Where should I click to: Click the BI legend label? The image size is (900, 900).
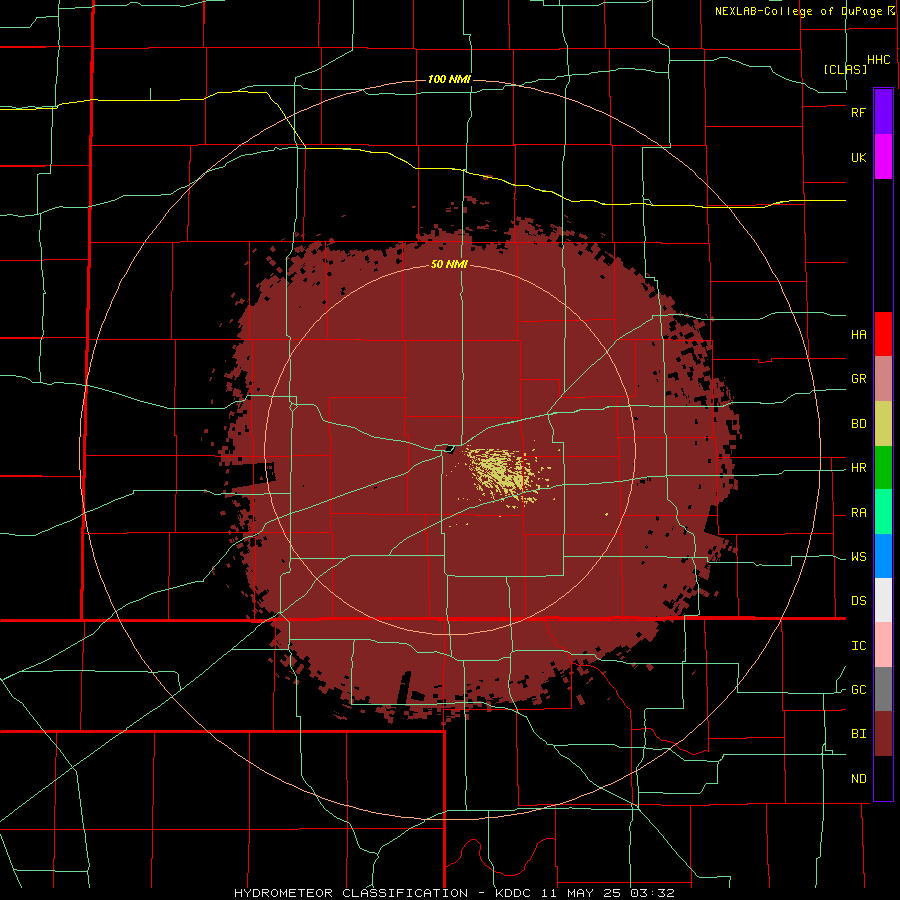[858, 734]
